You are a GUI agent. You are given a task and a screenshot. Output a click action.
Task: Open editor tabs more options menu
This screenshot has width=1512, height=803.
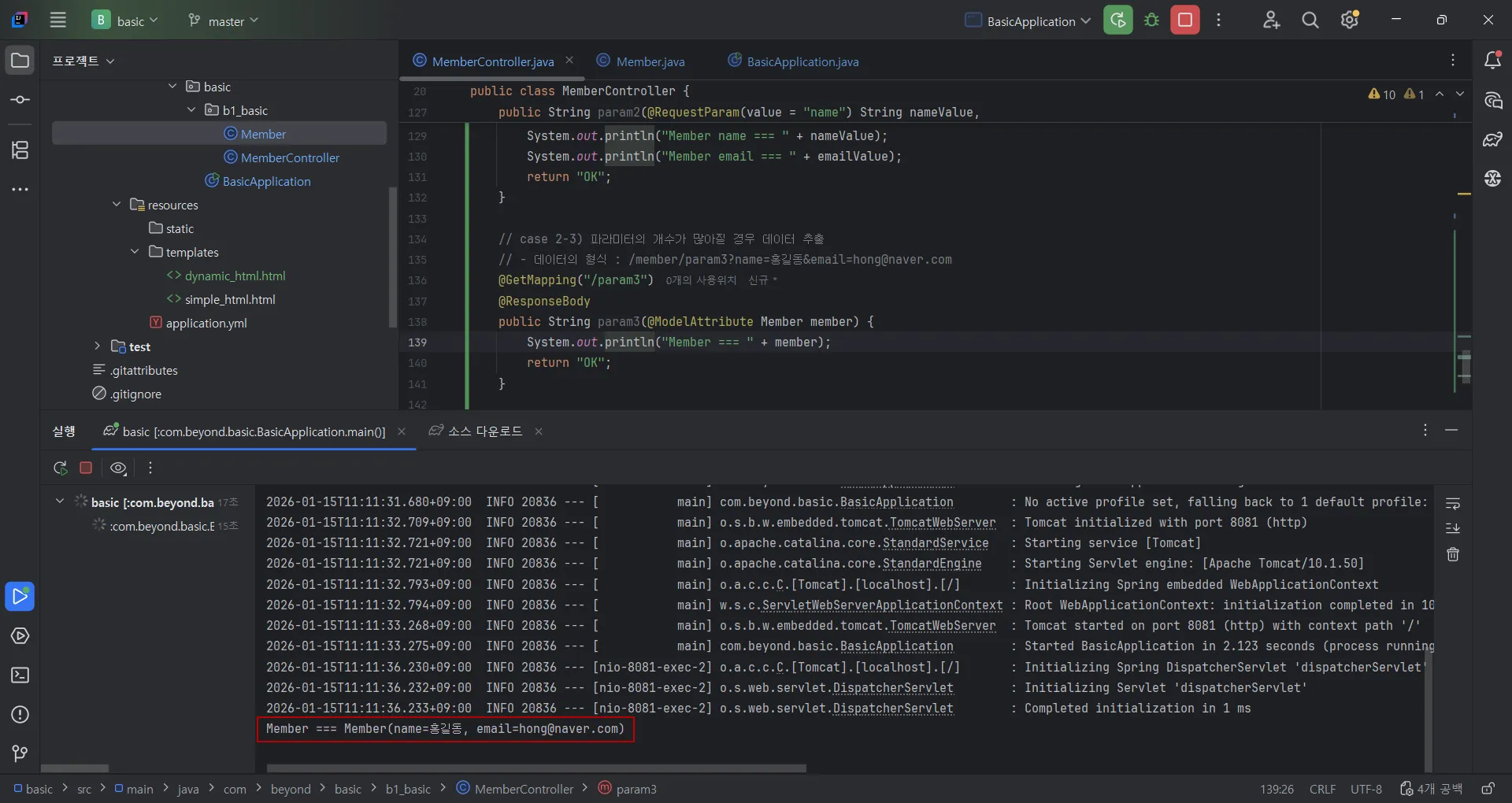(1453, 61)
